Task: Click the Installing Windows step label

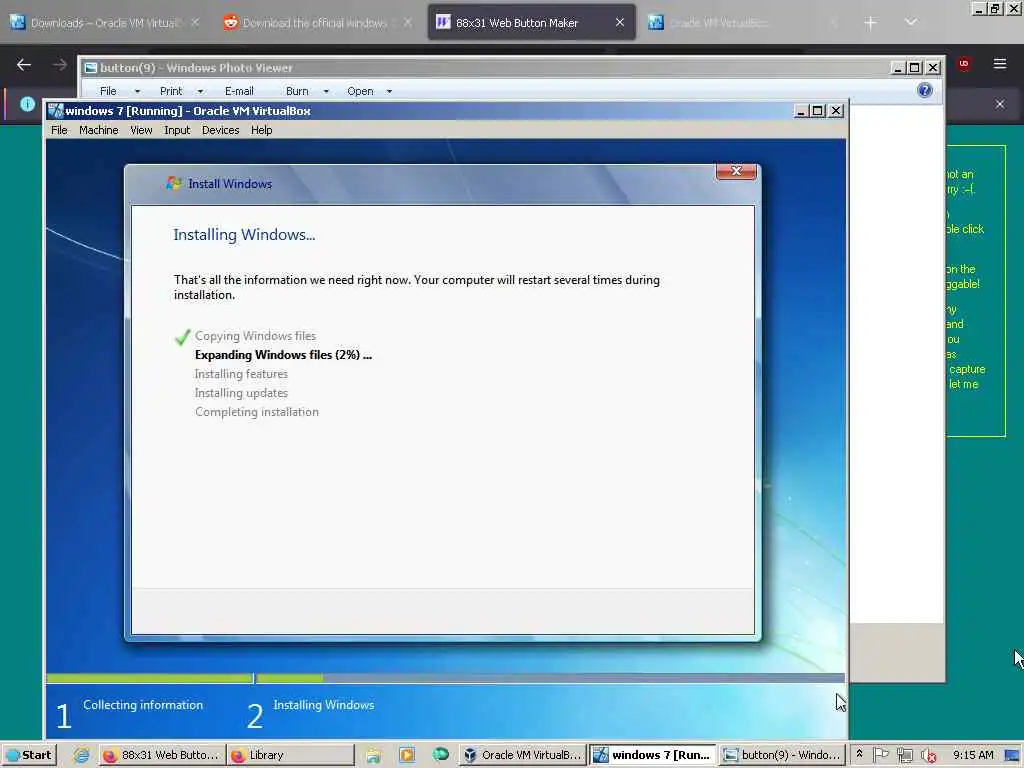Action: click(323, 705)
